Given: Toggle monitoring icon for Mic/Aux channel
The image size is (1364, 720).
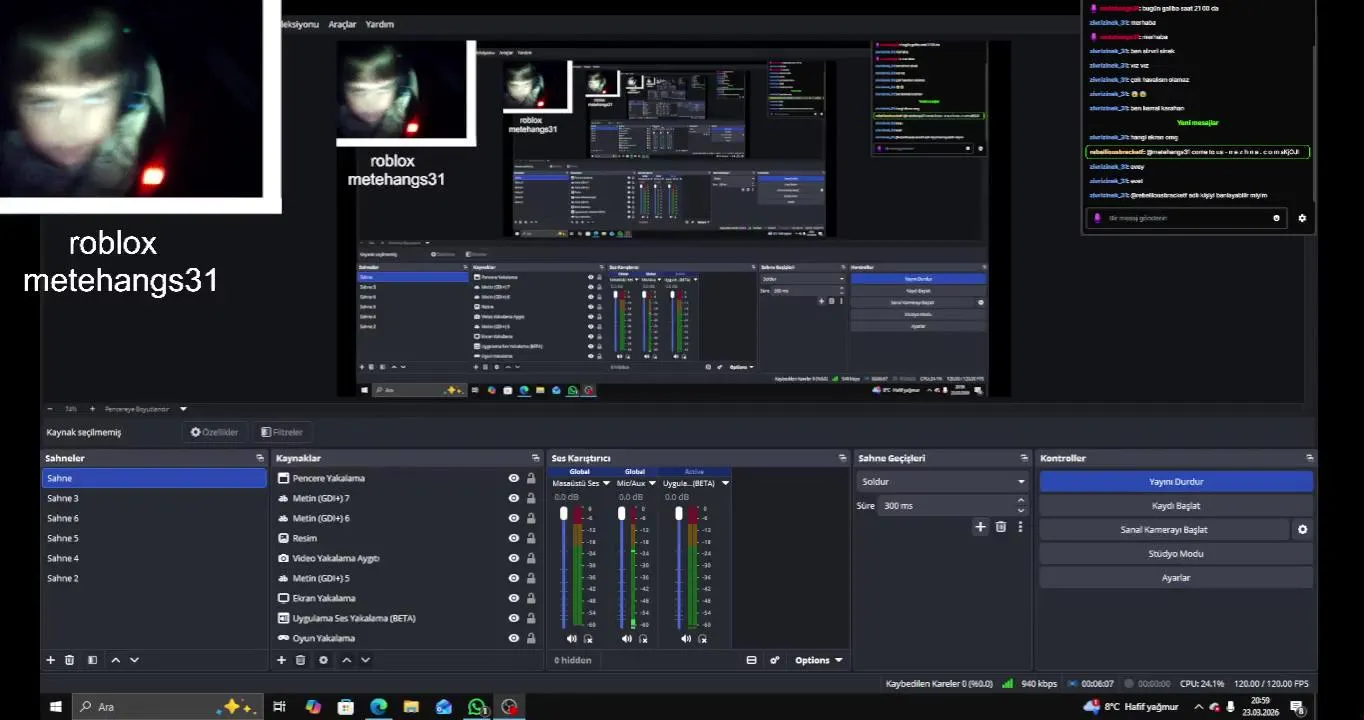Looking at the screenshot, I should point(643,638).
